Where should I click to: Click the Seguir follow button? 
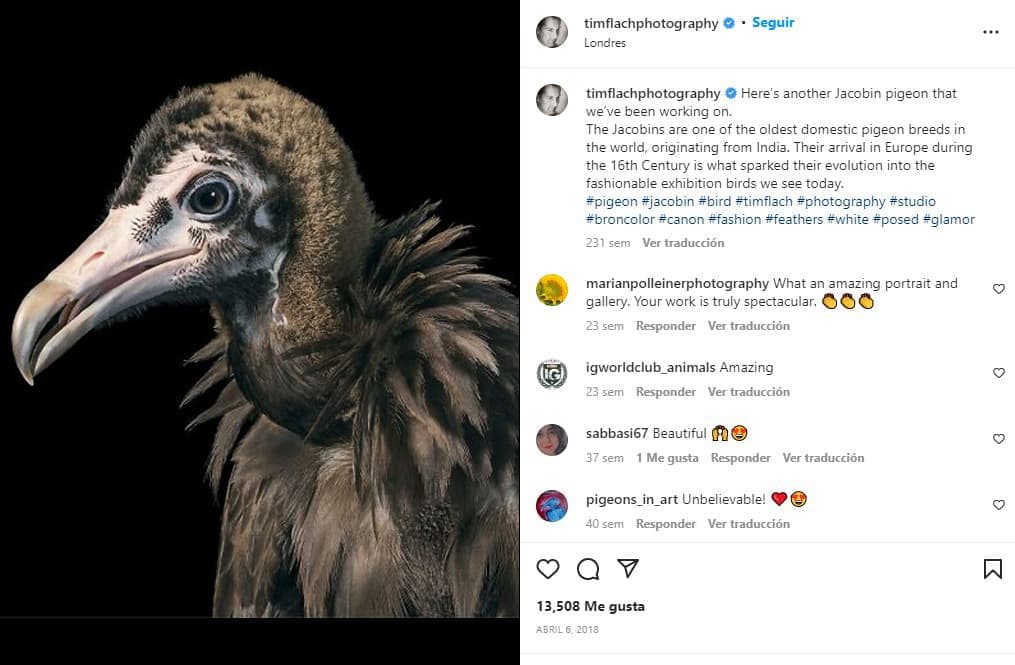(x=773, y=22)
